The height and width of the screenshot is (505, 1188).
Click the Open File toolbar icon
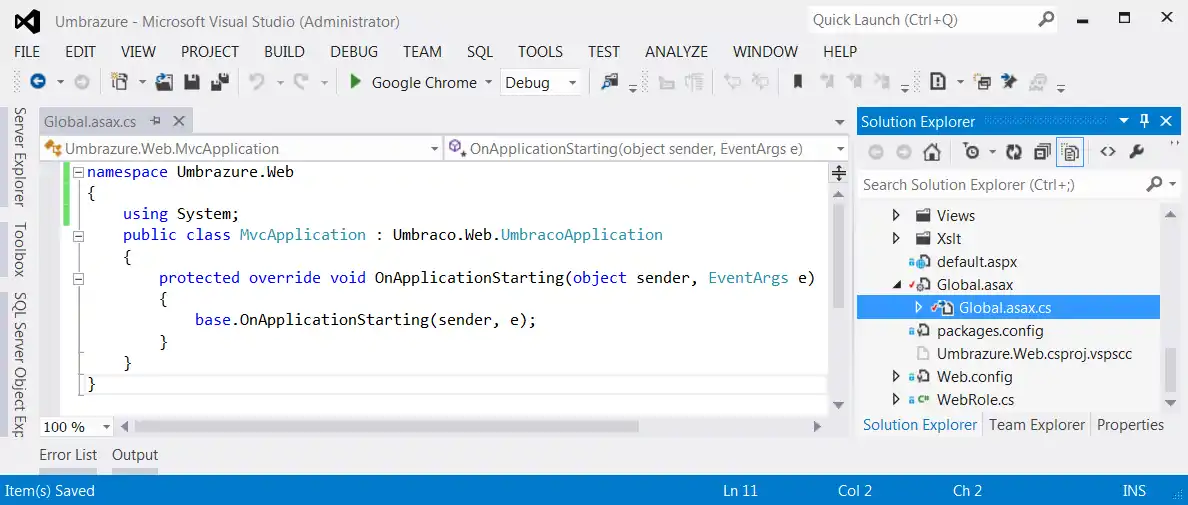click(164, 82)
